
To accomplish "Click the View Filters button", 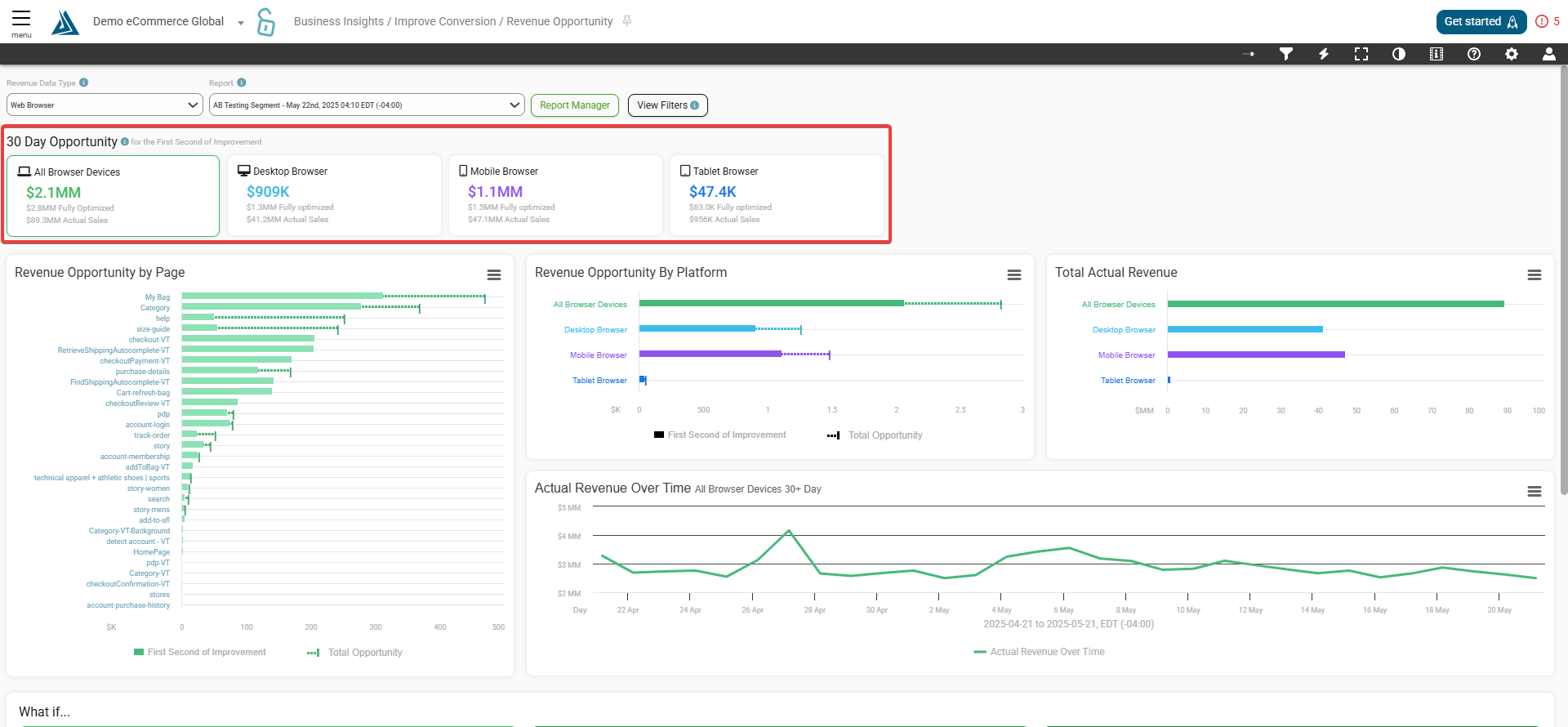I will [667, 105].
